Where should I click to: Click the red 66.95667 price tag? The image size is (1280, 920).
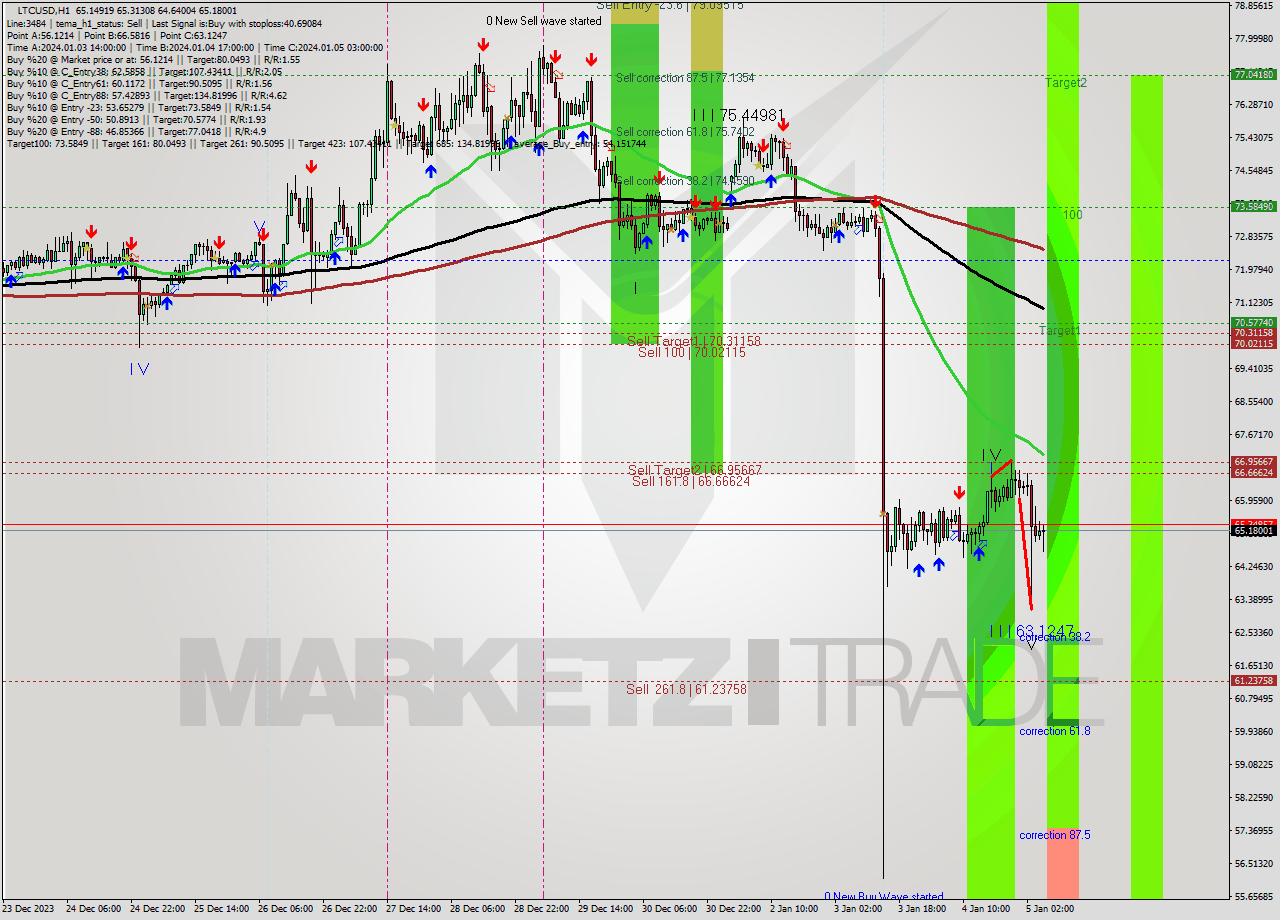pos(1254,462)
